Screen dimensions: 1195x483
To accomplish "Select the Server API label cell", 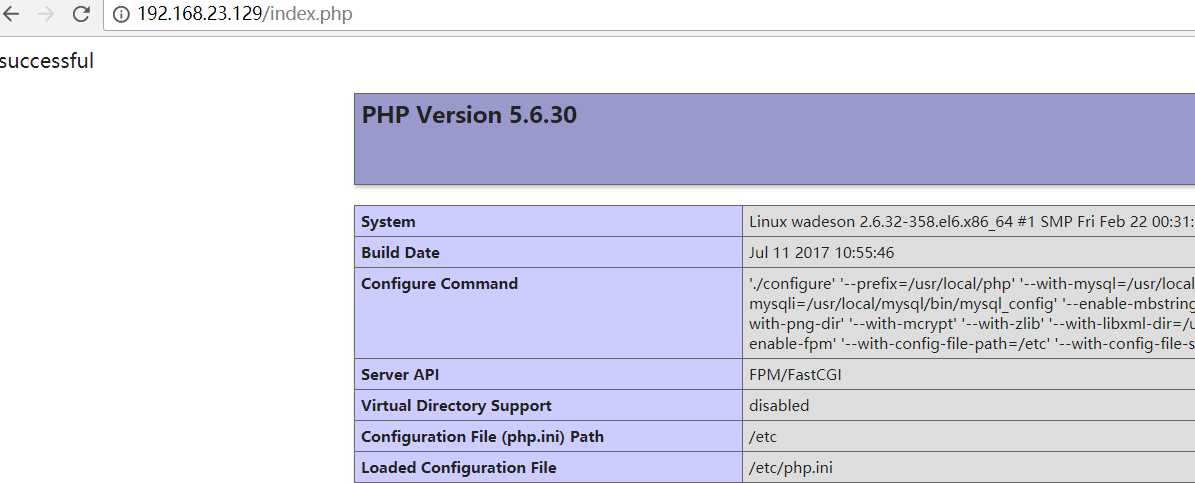I will (400, 375).
